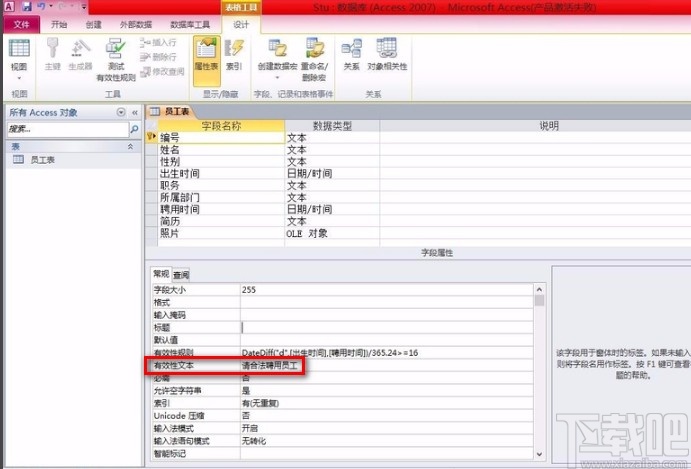Open the 视图 view switcher button
The image size is (691, 469).
(x=19, y=59)
